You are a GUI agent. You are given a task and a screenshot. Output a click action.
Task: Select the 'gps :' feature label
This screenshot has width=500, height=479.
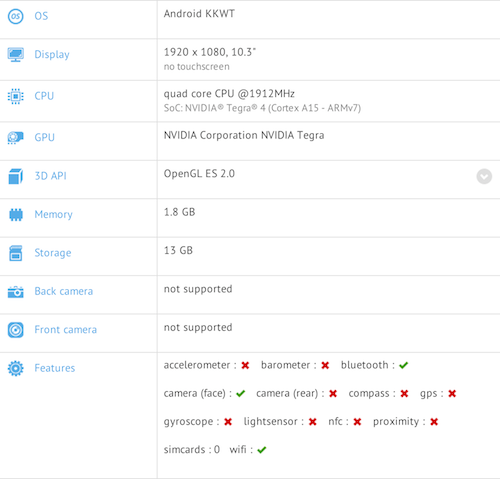(x=432, y=394)
